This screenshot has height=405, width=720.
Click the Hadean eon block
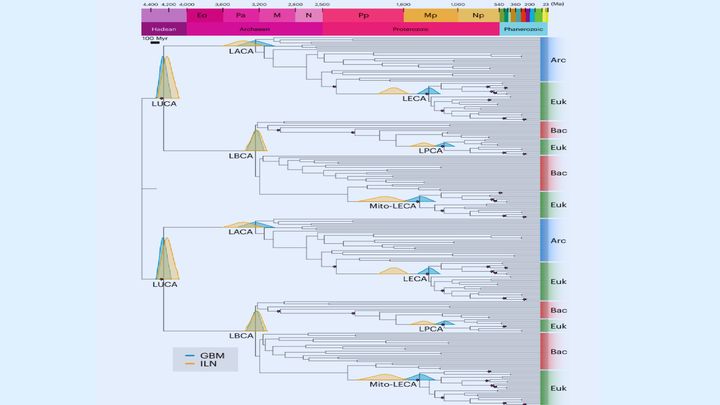point(164,30)
